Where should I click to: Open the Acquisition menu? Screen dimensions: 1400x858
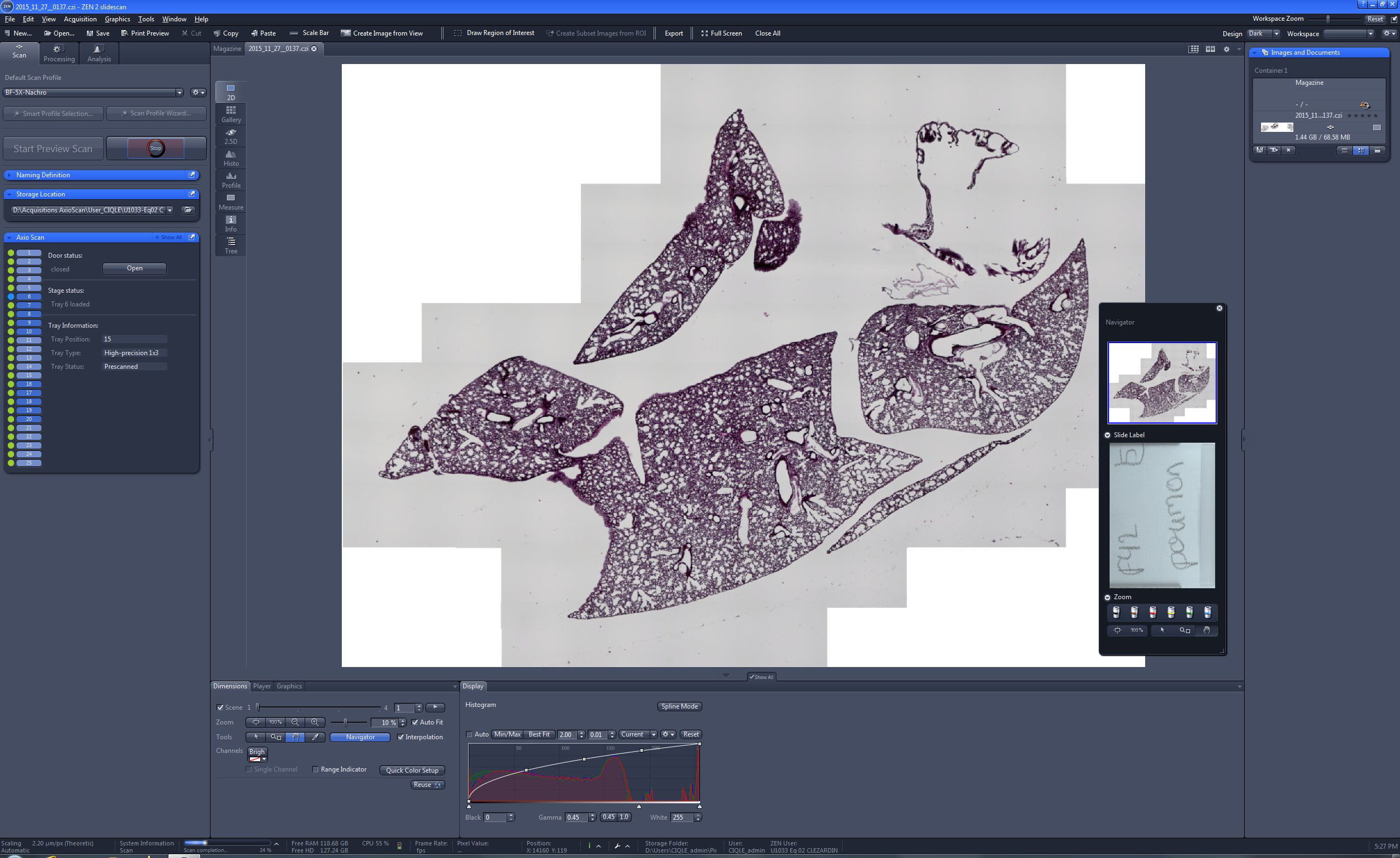(x=79, y=19)
